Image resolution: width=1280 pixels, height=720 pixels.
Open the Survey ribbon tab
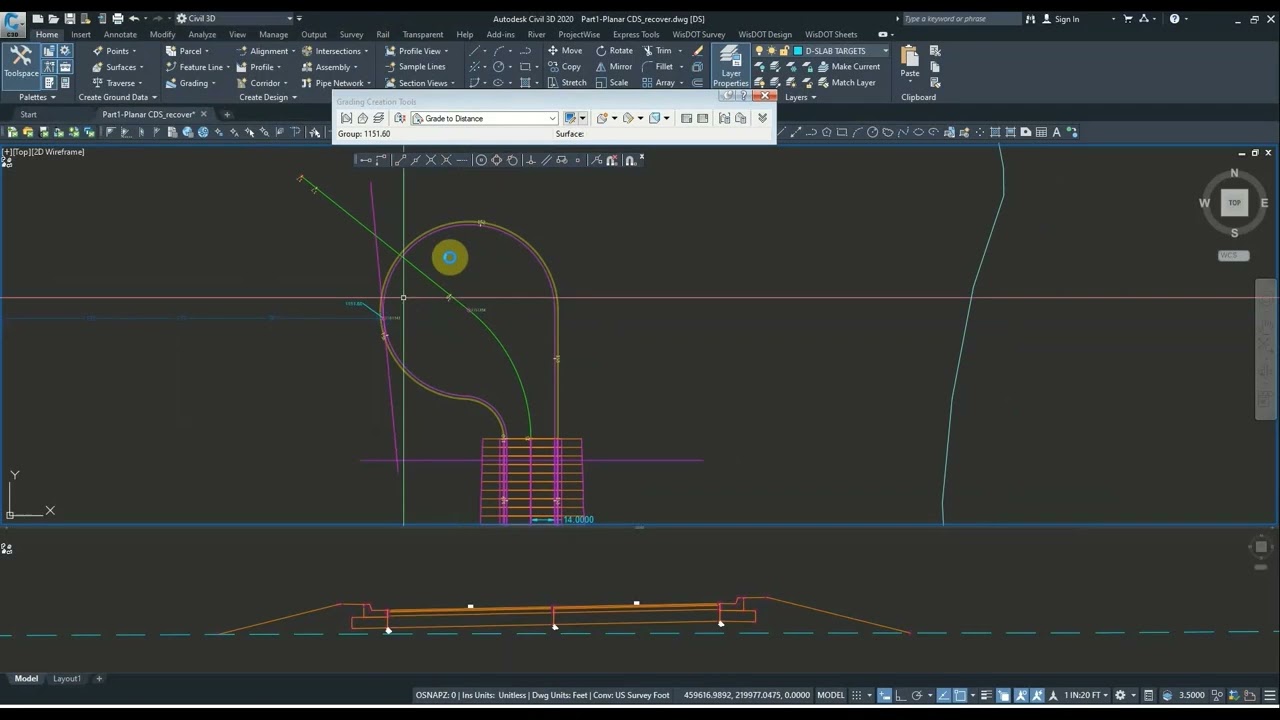click(351, 34)
